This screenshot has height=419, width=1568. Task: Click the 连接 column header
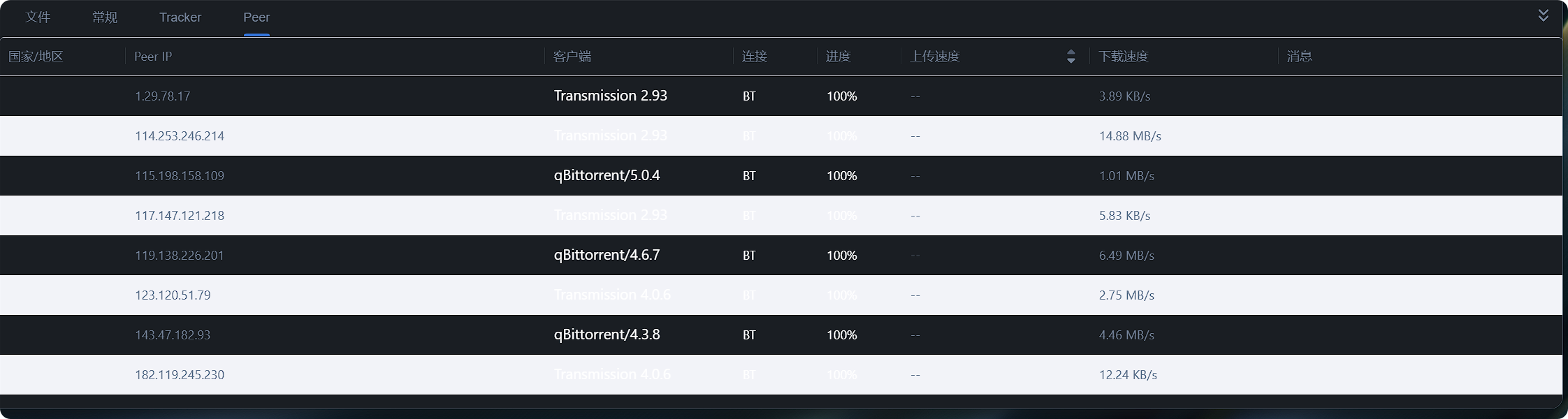click(x=755, y=57)
